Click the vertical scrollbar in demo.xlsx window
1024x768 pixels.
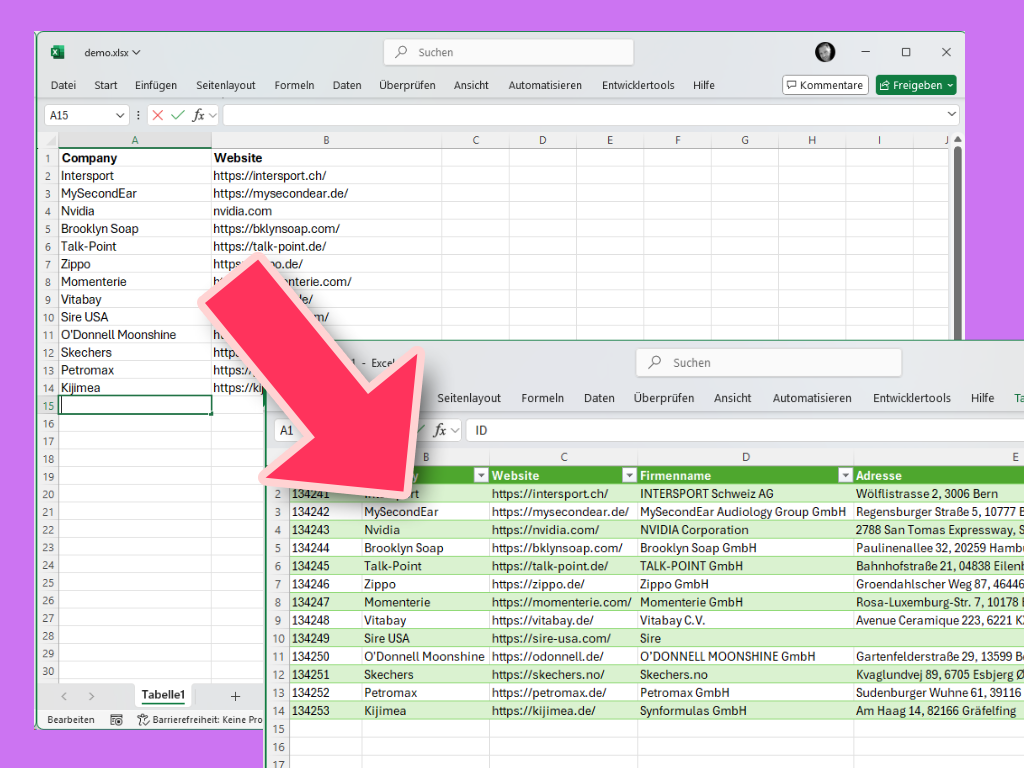tap(957, 242)
